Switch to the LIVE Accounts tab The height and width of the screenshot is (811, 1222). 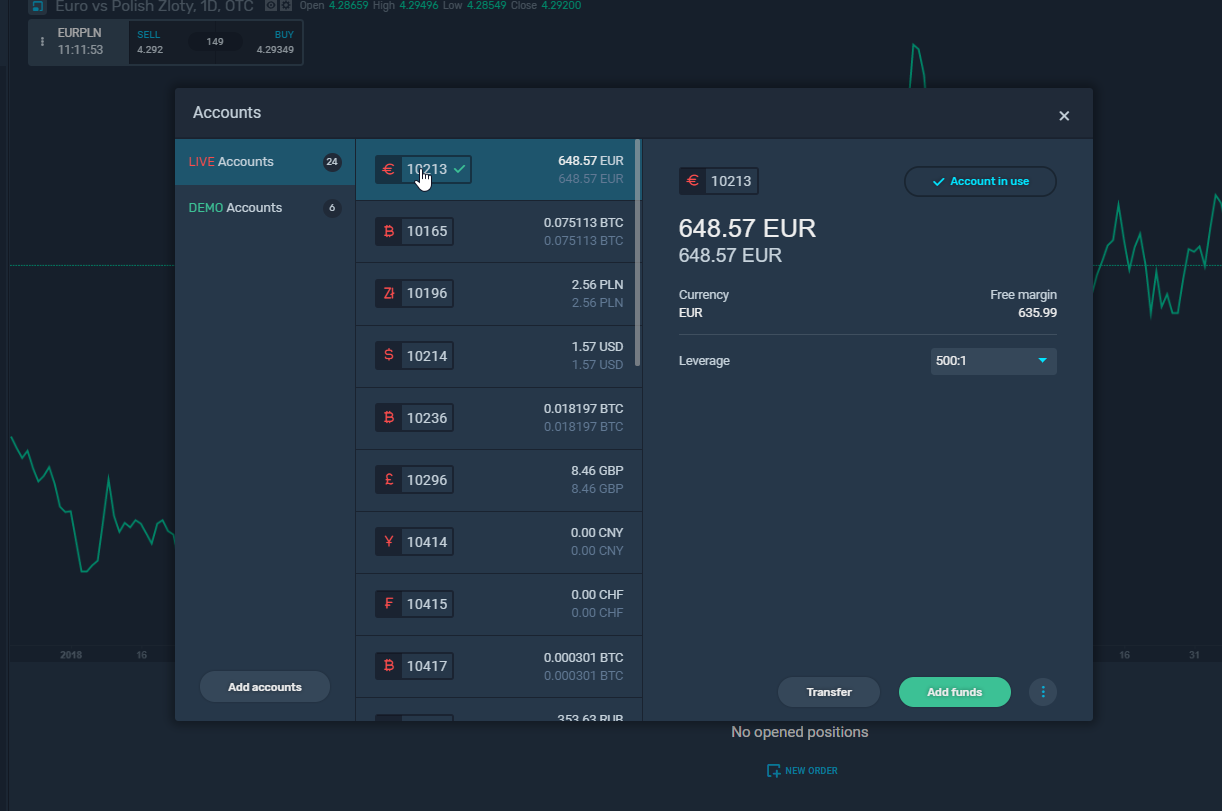(264, 162)
